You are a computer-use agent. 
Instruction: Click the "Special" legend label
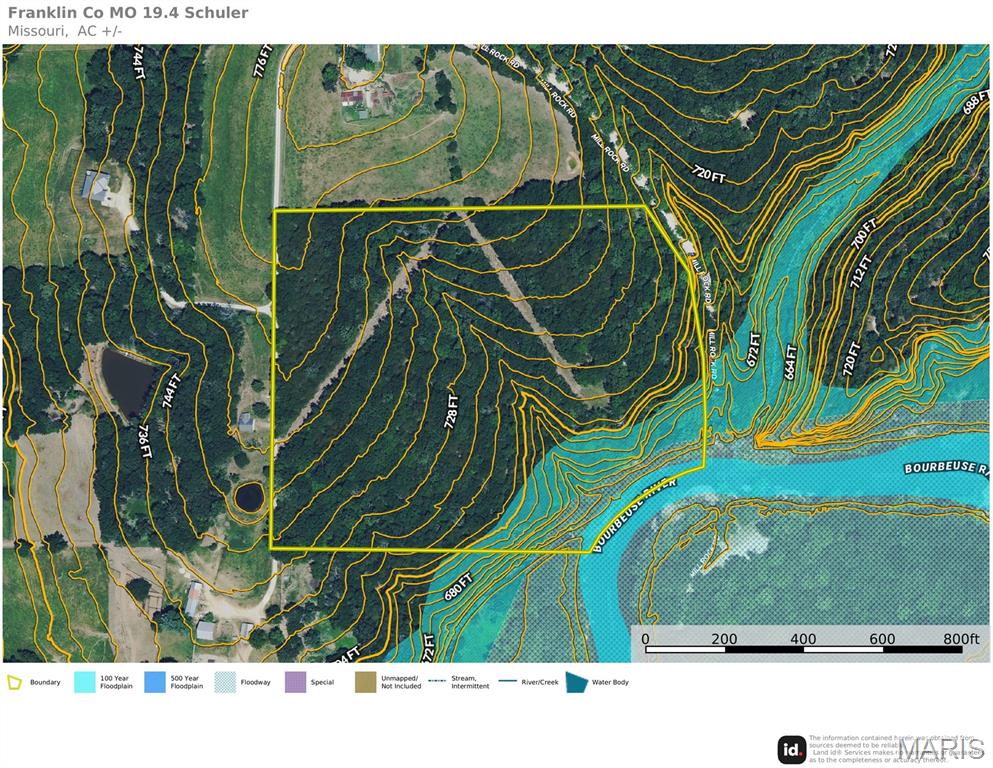(x=322, y=683)
